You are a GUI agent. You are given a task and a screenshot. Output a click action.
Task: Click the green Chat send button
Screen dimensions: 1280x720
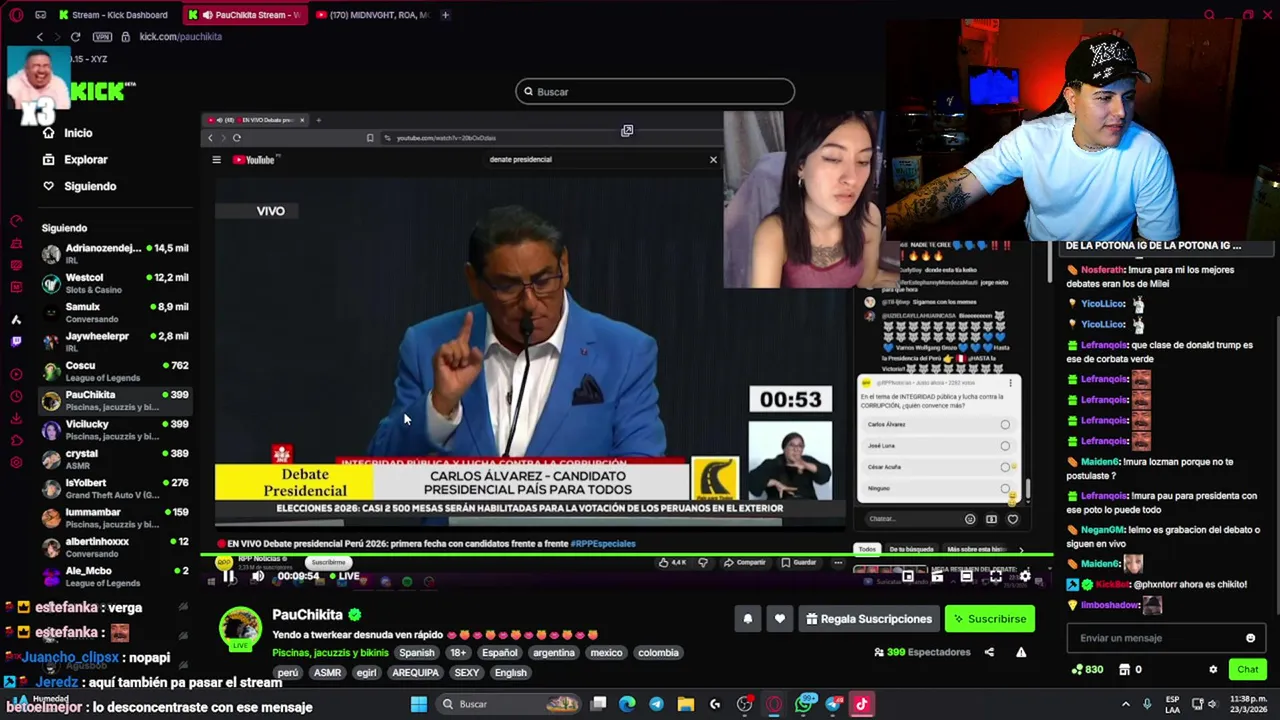[1247, 670]
